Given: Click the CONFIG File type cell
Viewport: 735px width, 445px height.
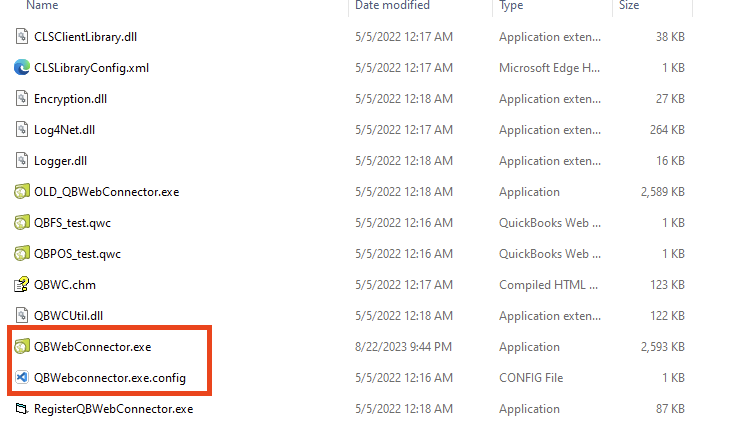Looking at the screenshot, I should pos(531,377).
